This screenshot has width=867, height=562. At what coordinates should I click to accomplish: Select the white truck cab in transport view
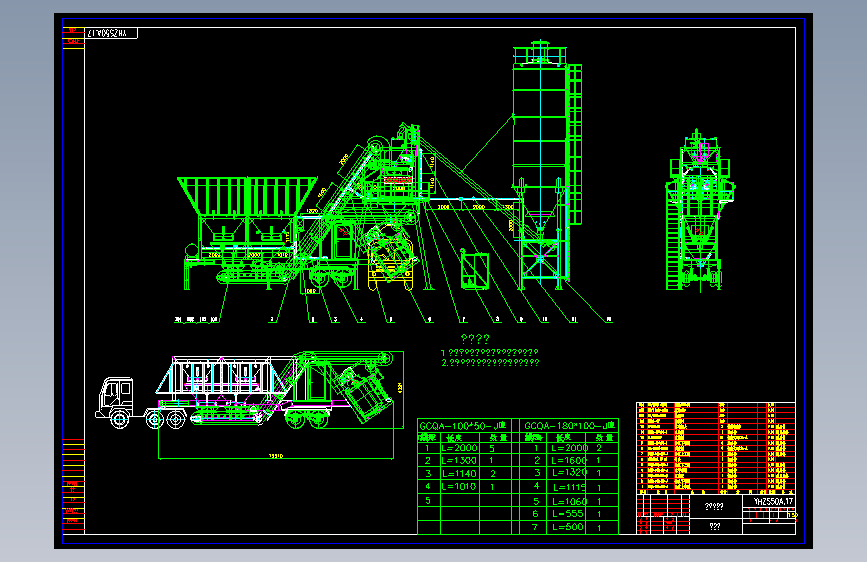[x=114, y=399]
